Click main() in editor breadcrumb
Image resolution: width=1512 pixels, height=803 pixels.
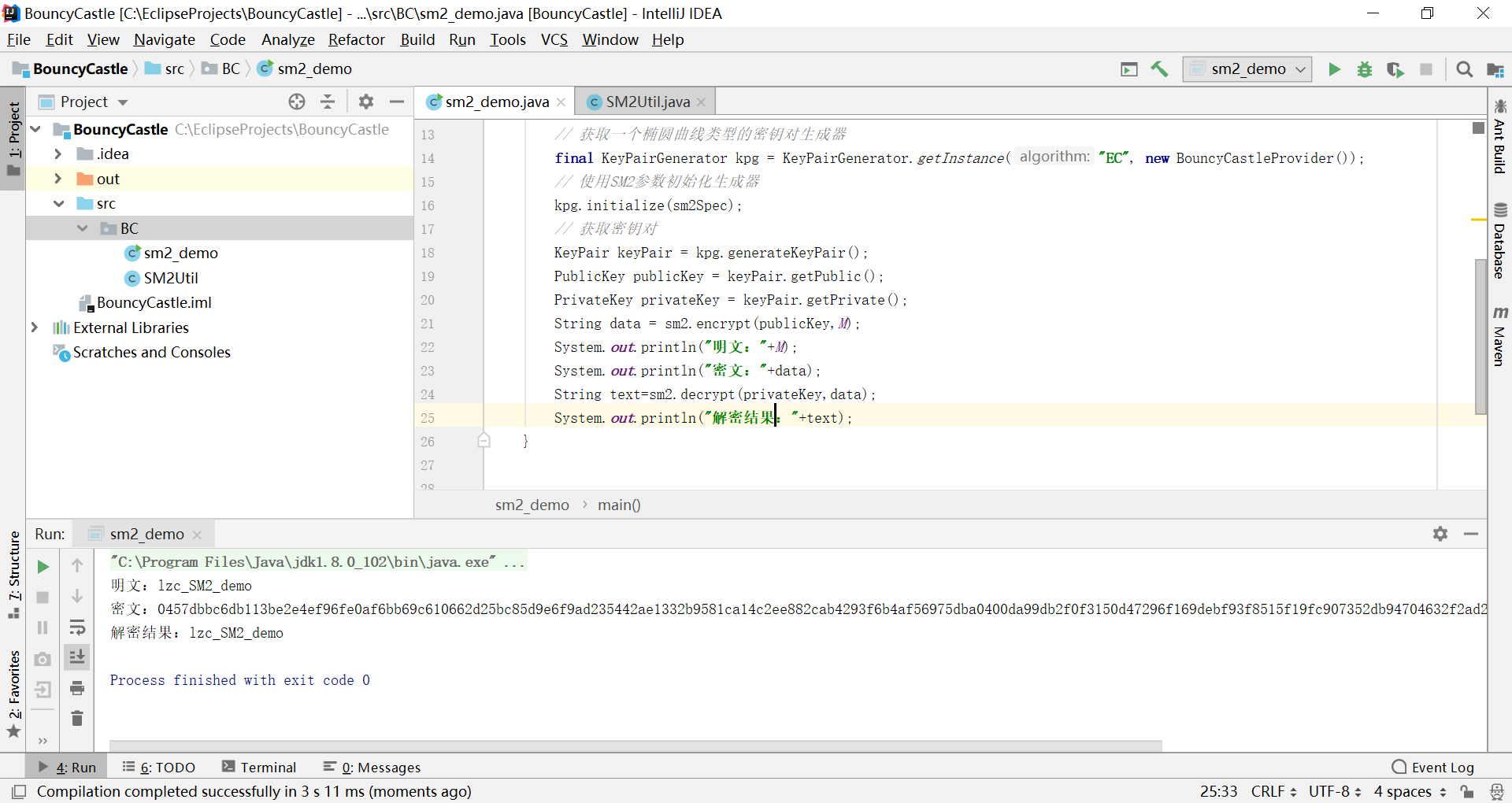tap(619, 505)
